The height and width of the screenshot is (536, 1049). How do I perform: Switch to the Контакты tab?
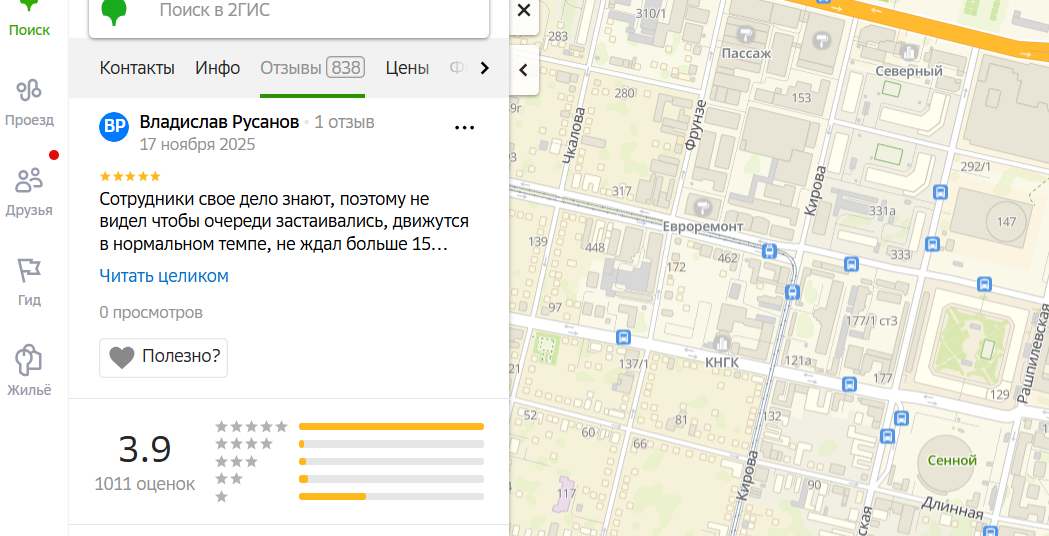click(137, 68)
